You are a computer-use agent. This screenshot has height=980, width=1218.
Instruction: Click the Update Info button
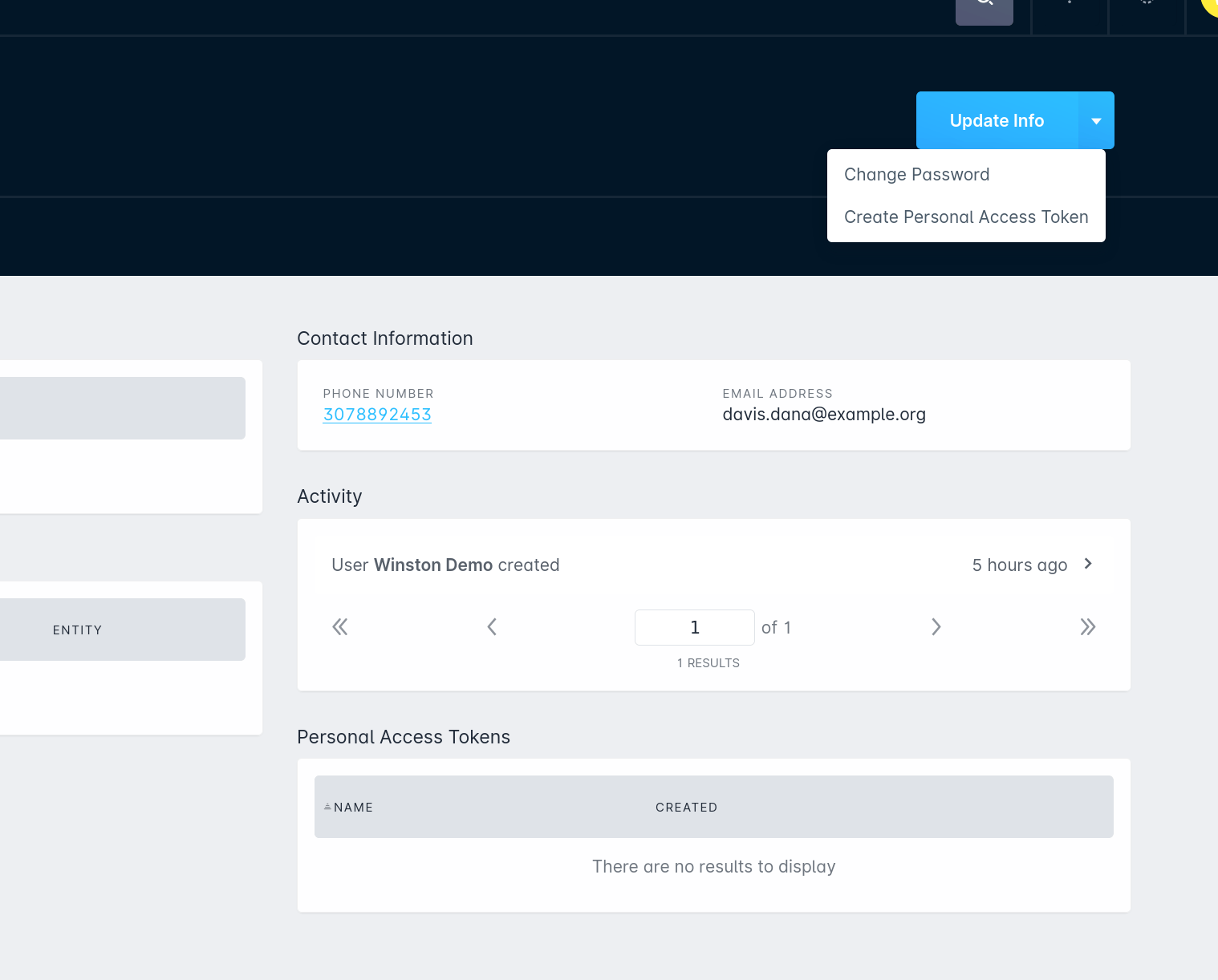coord(997,120)
